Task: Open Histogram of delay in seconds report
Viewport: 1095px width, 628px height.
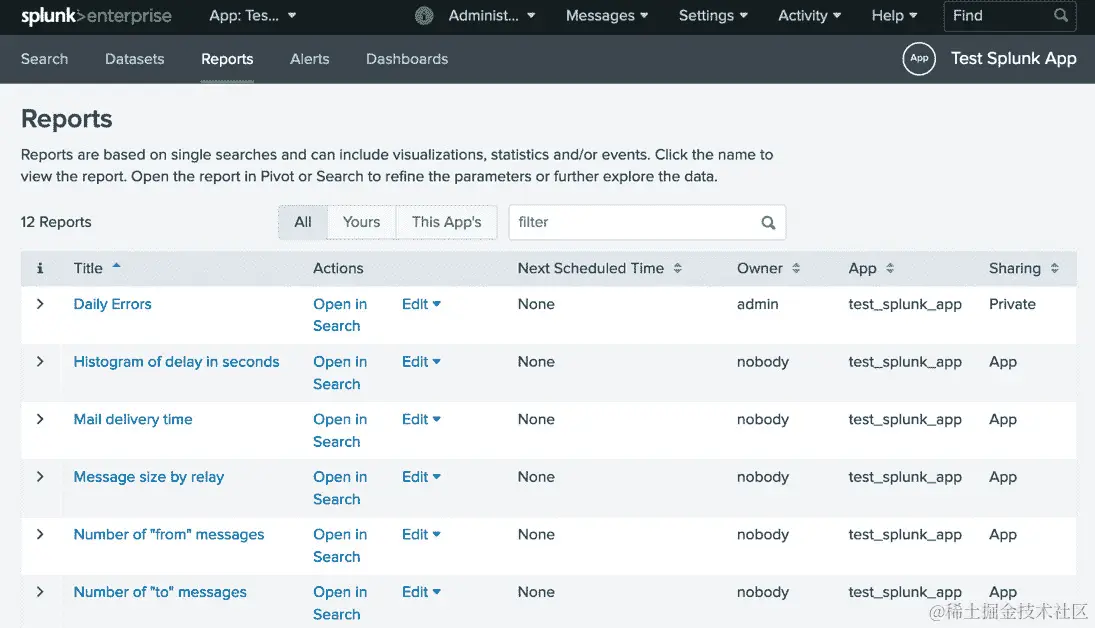Action: tap(176, 362)
